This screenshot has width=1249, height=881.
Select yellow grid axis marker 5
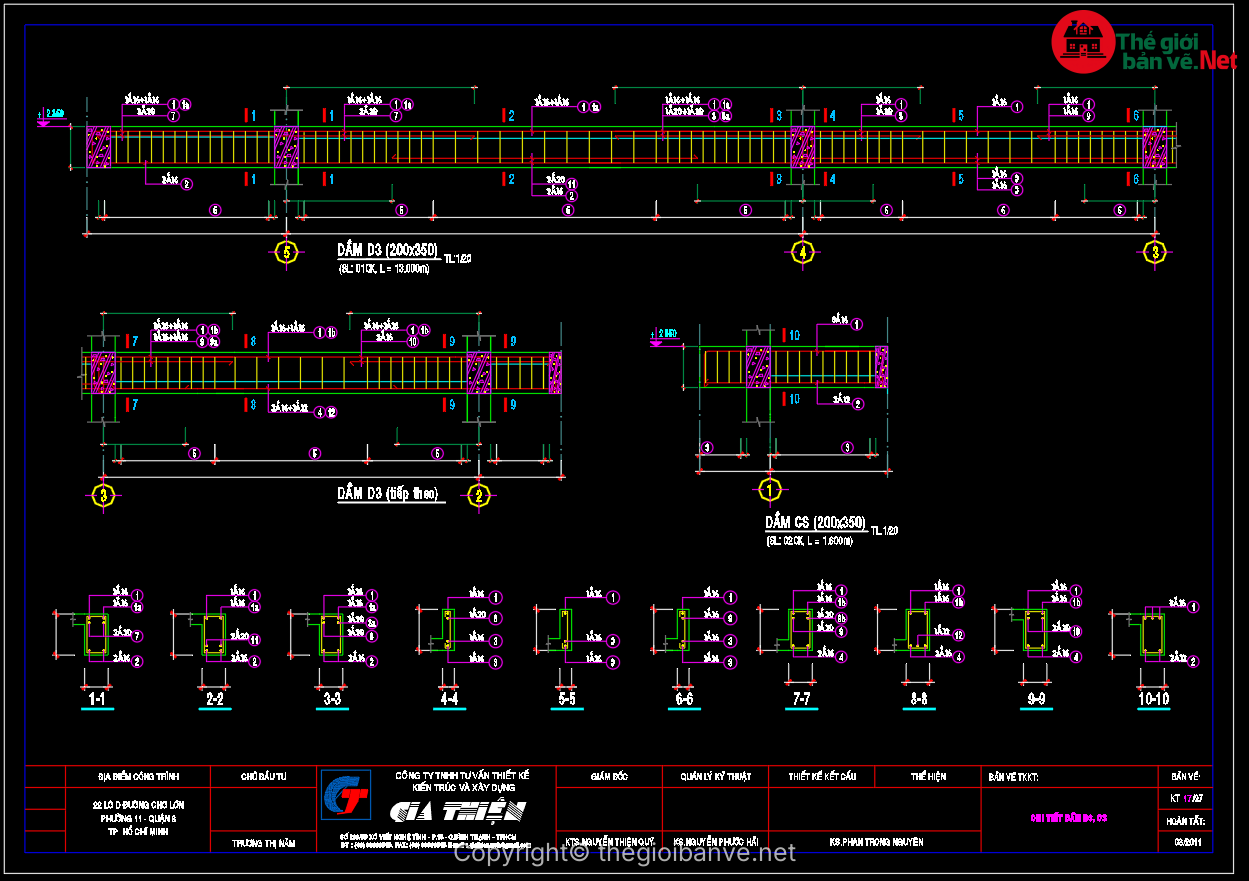(287, 252)
